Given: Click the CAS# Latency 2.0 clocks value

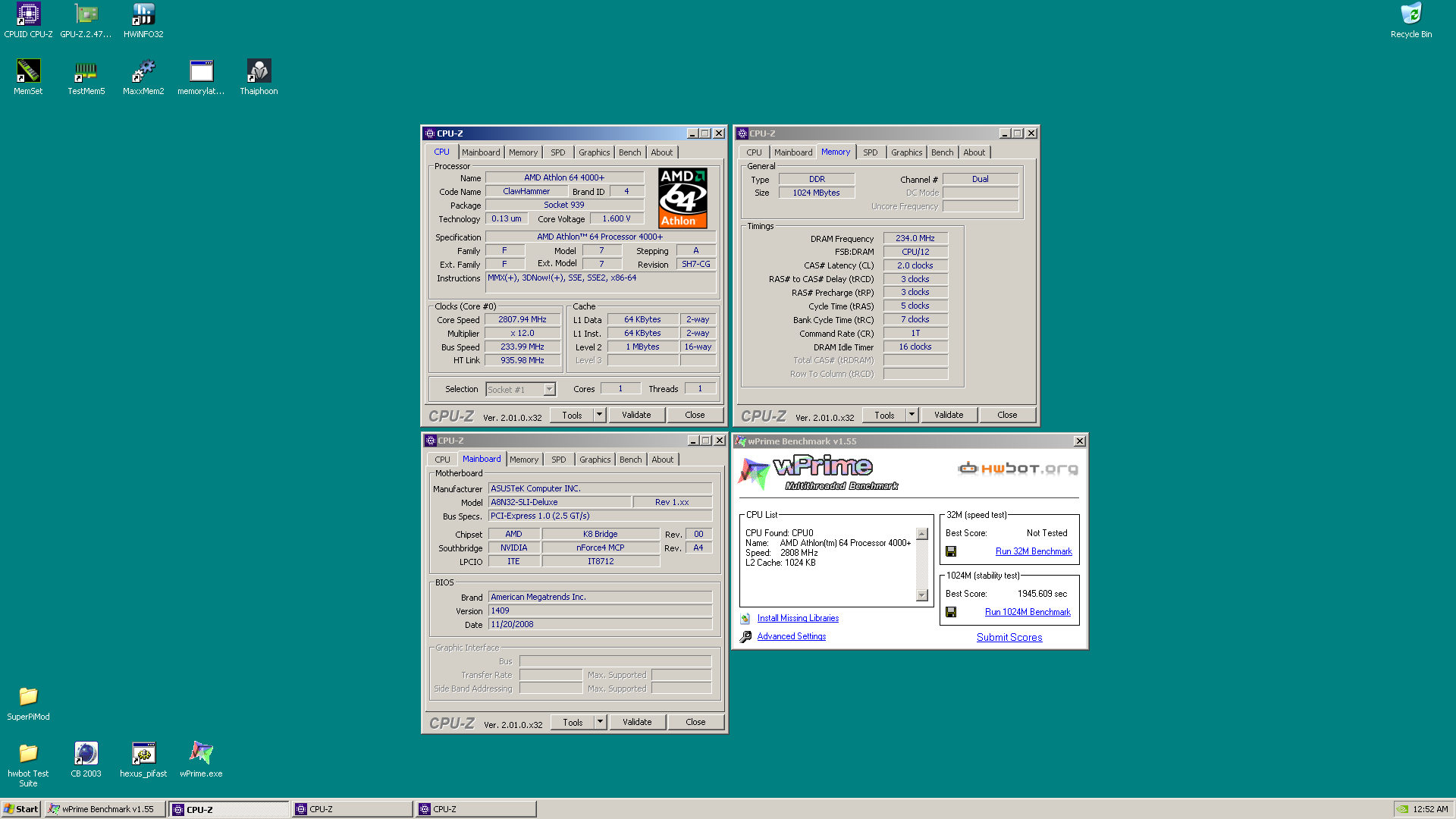Looking at the screenshot, I should click(x=915, y=265).
